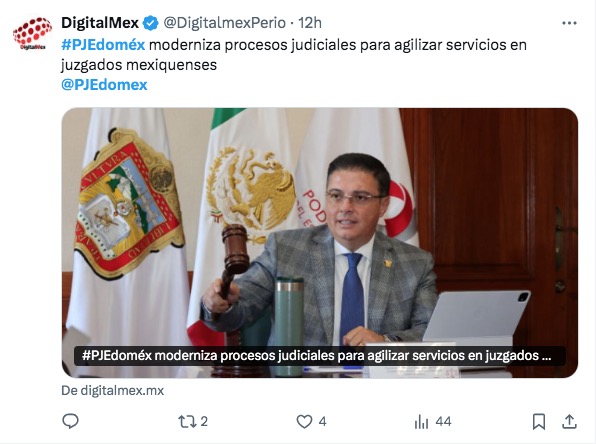This screenshot has width=596, height=444.
Task: Open the three-dot more options menu
Action: (x=569, y=23)
